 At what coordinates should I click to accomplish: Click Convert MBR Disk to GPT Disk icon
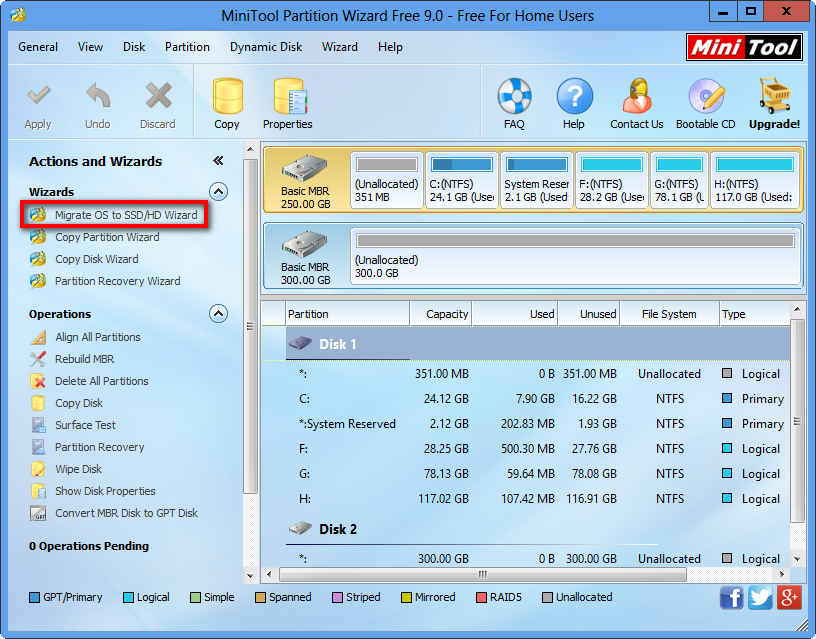point(38,513)
